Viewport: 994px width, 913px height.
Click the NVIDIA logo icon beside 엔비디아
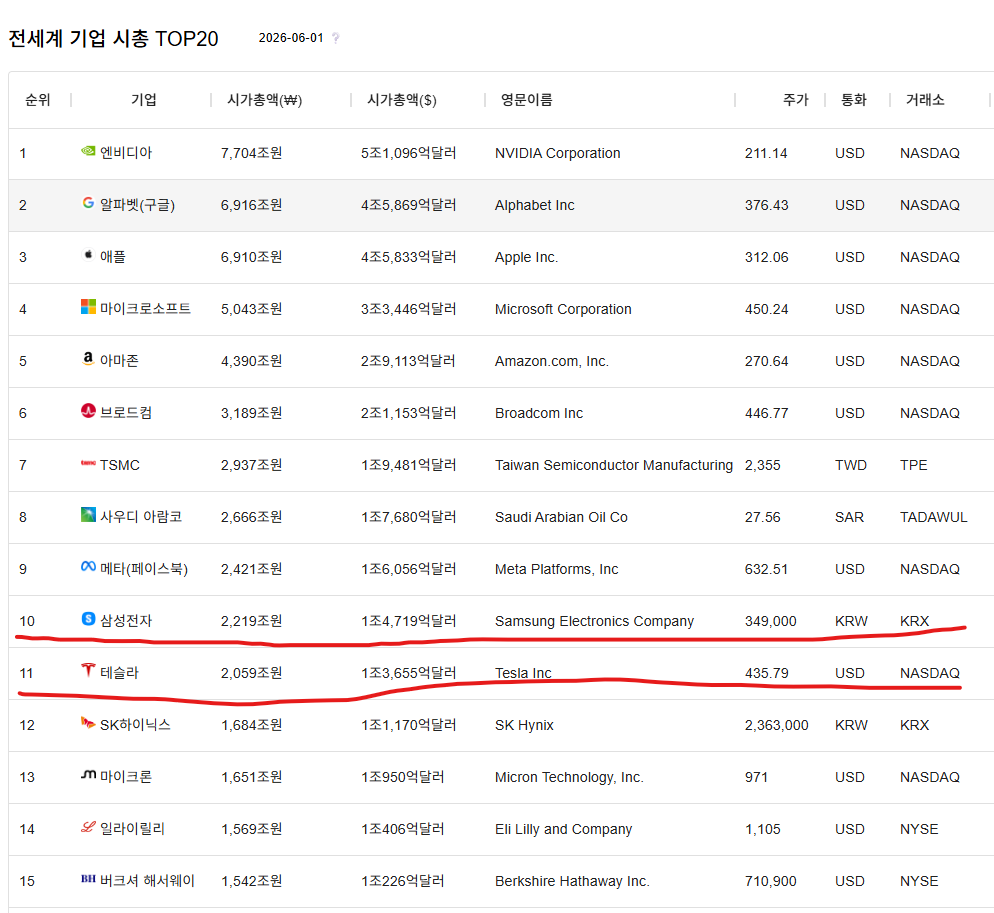(88, 151)
